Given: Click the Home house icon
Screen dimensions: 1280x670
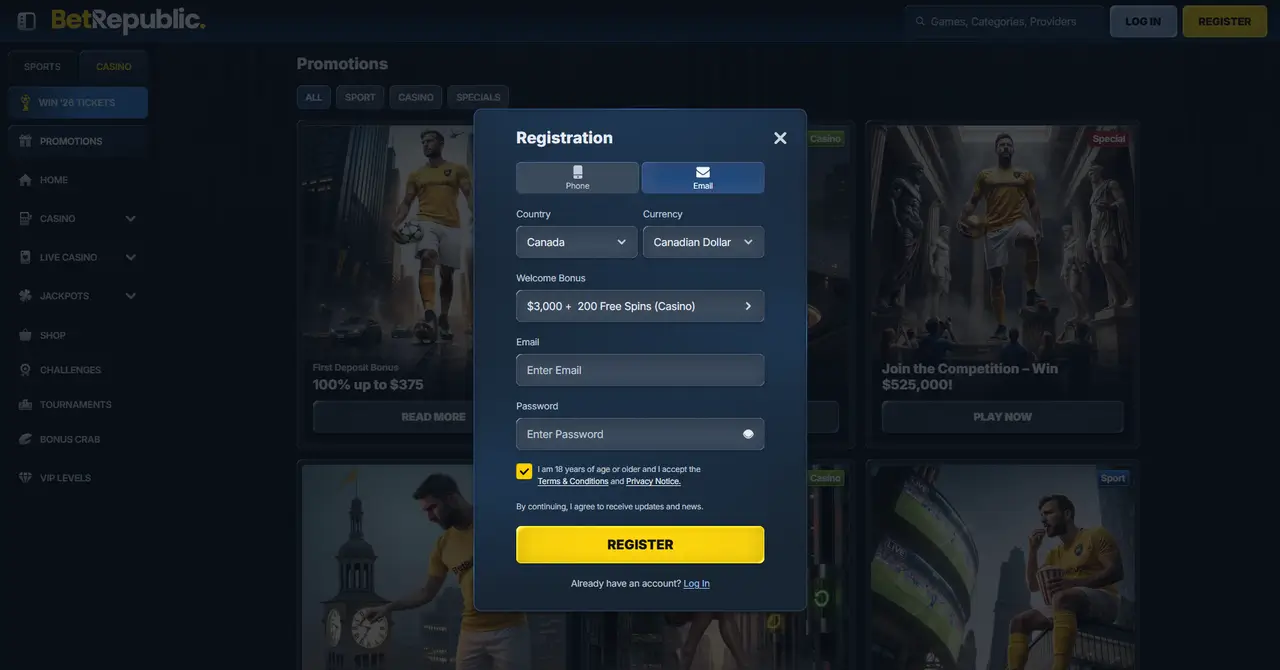Looking at the screenshot, I should [25, 180].
